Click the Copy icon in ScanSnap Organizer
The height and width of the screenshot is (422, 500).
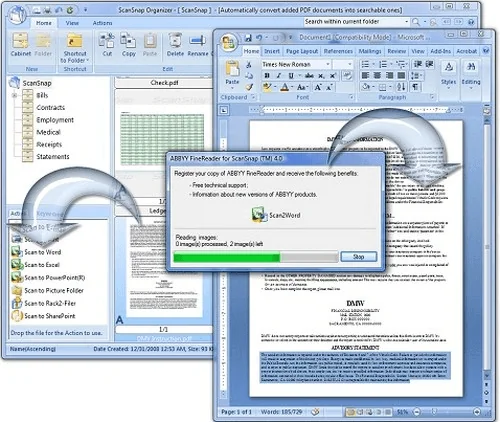[x=128, y=41]
